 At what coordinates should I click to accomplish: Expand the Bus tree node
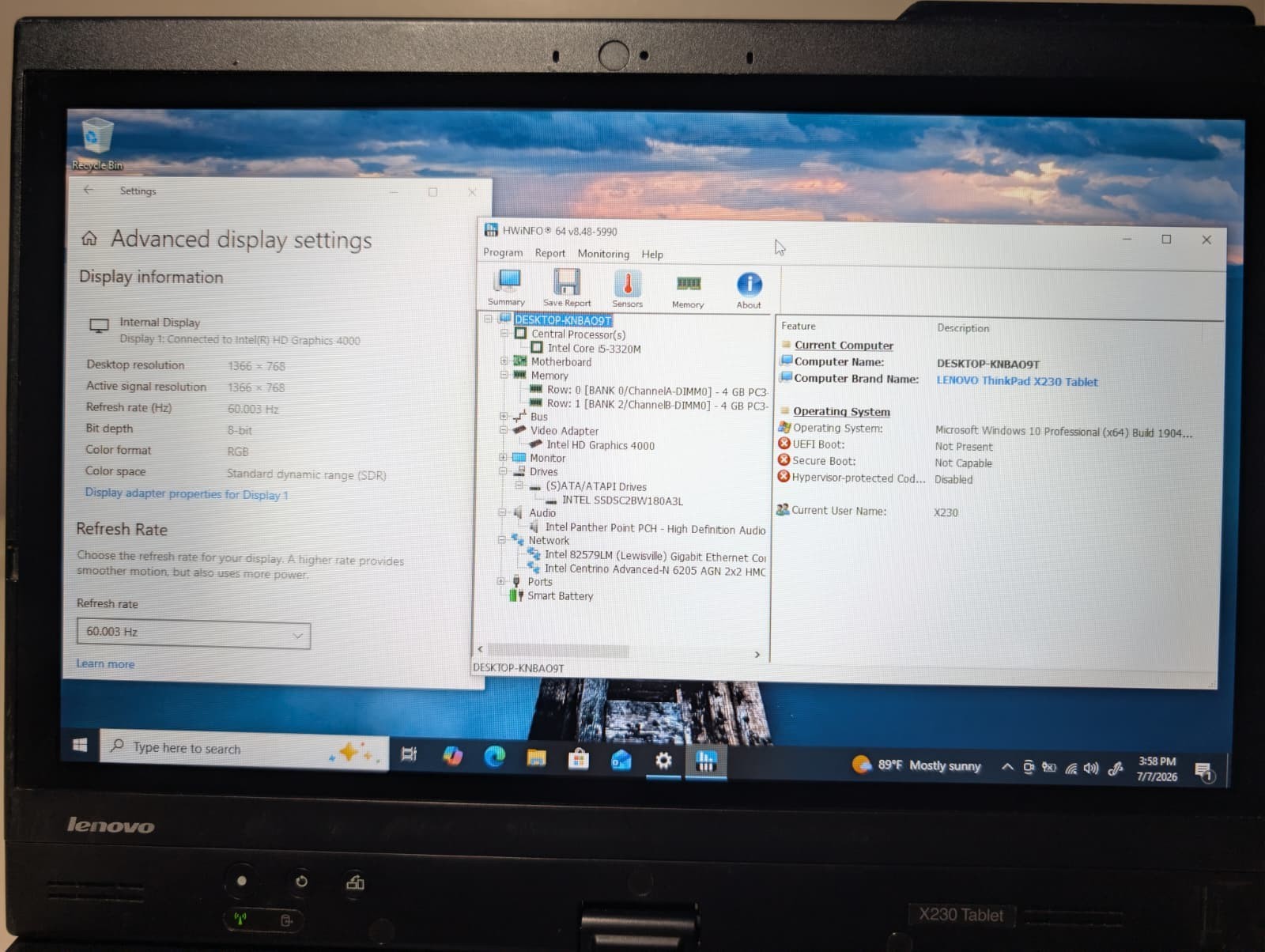pyautogui.click(x=503, y=416)
